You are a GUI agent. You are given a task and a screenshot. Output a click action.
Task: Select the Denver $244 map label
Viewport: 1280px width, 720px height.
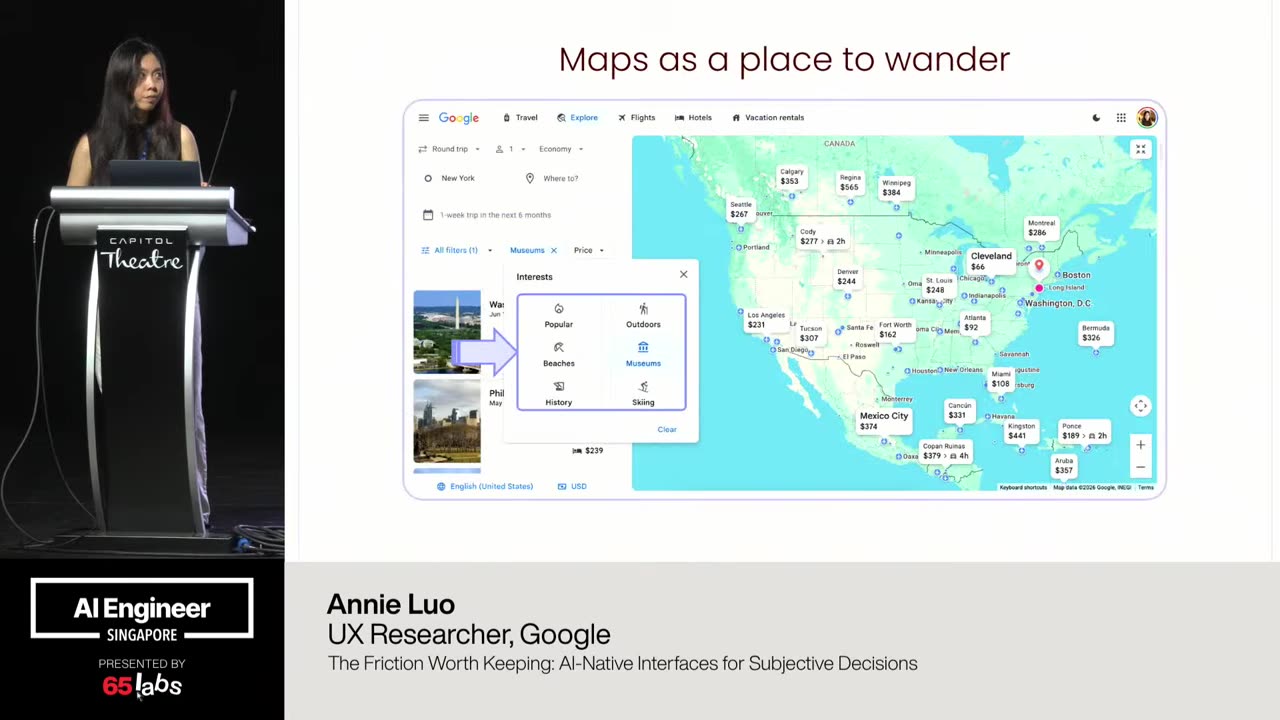(x=847, y=277)
